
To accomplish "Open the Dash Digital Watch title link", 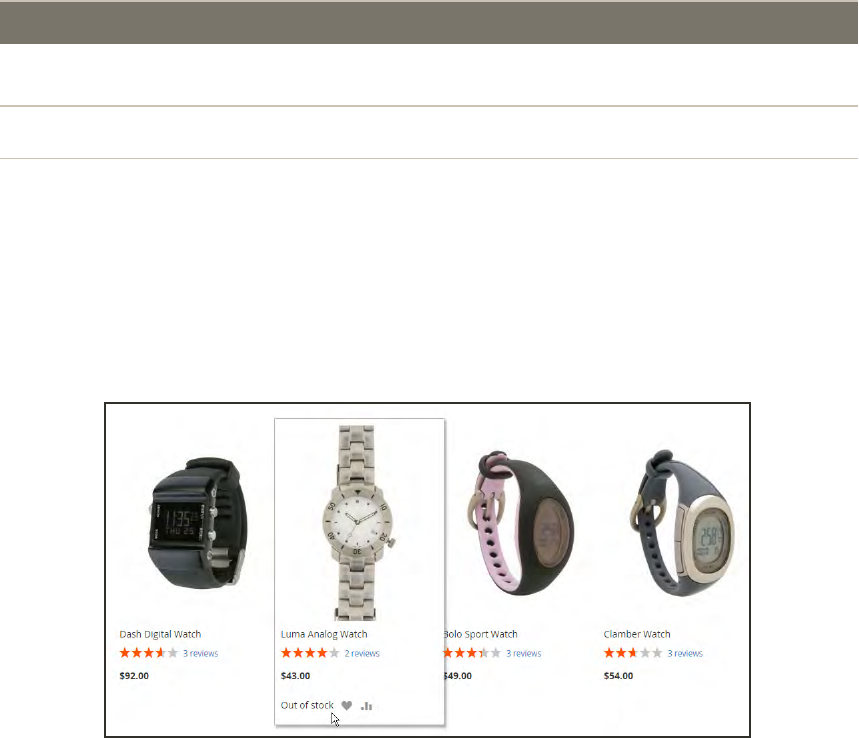I will click(160, 634).
